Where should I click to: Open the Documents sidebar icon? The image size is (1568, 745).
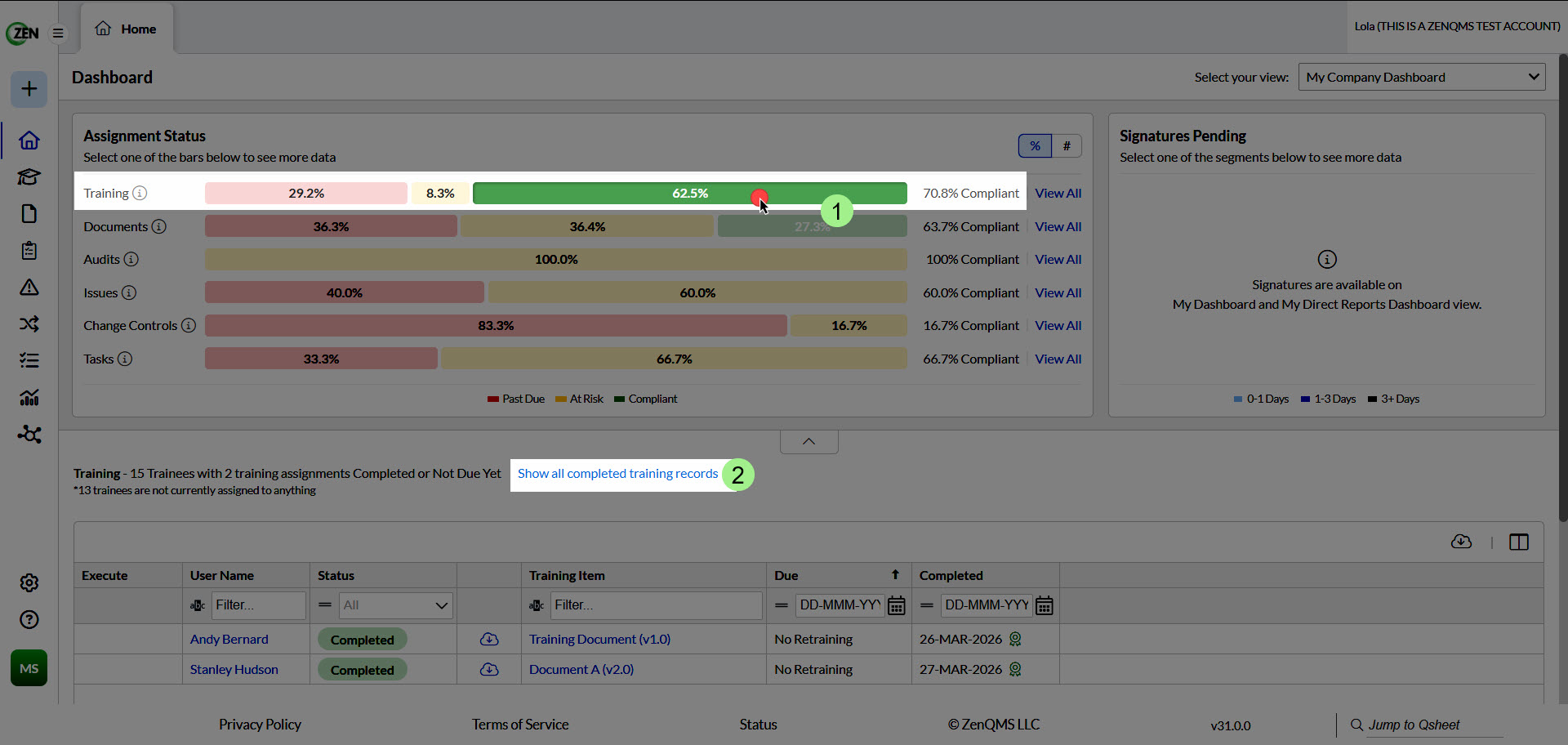pos(29,213)
